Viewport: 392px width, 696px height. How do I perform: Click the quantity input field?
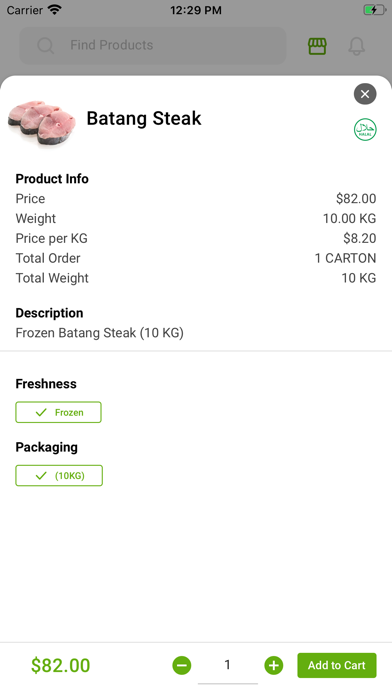228,665
